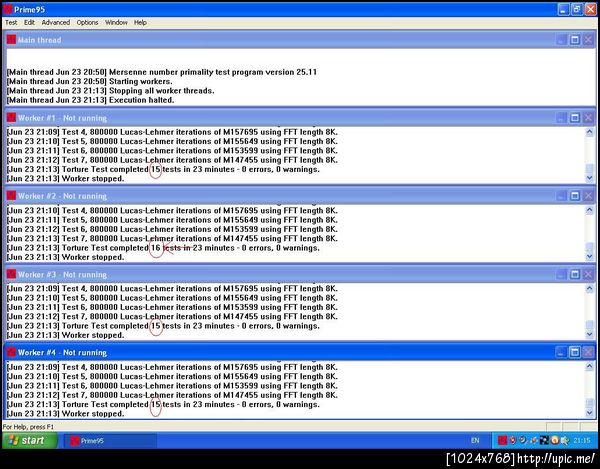600x469 pixels.
Task: Click Worker #1 scrollbar down arrow
Action: click(590, 178)
